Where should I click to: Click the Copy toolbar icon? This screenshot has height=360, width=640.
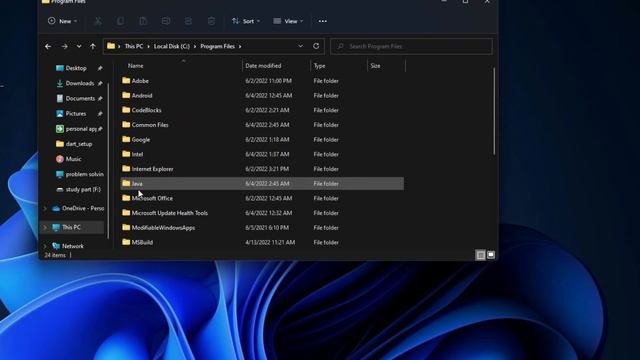(x=120, y=21)
